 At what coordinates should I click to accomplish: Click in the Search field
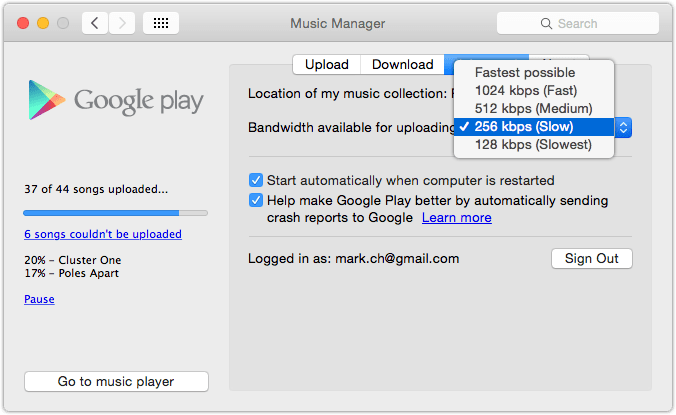click(x=578, y=23)
